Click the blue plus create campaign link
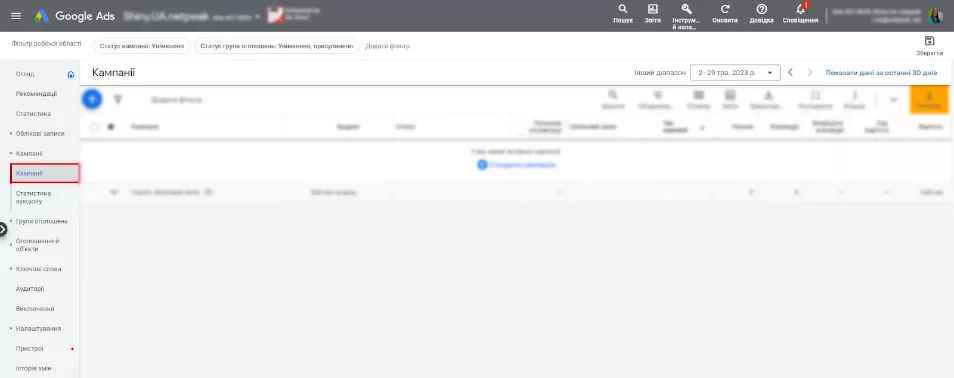This screenshot has width=954, height=378. (x=517, y=165)
